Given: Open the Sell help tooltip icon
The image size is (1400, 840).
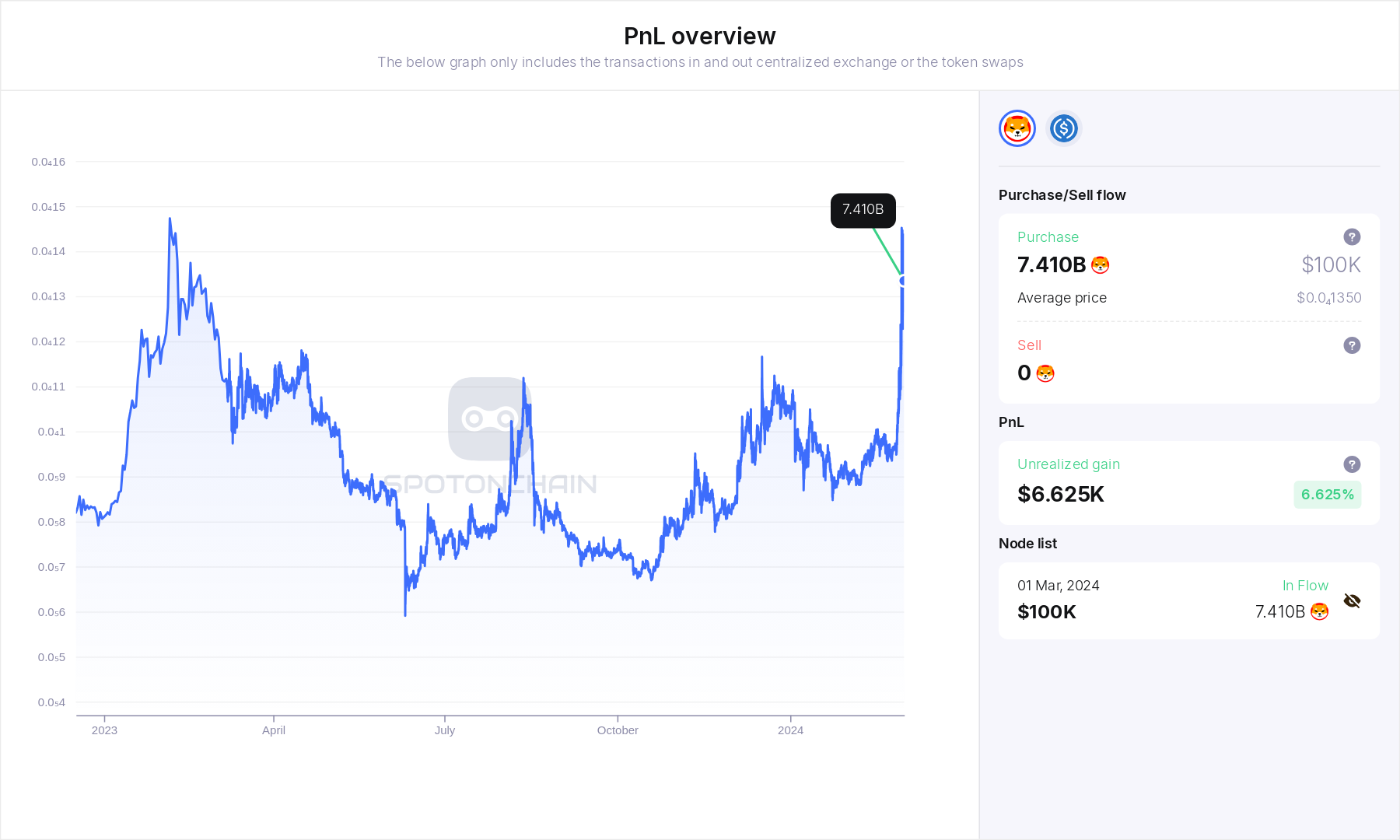Looking at the screenshot, I should point(1352,345).
